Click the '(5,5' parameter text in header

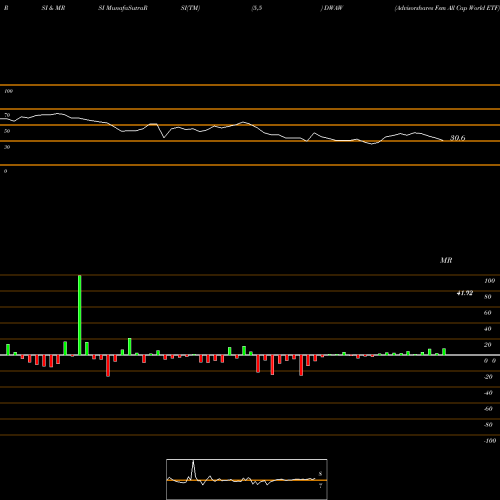coord(257,8)
